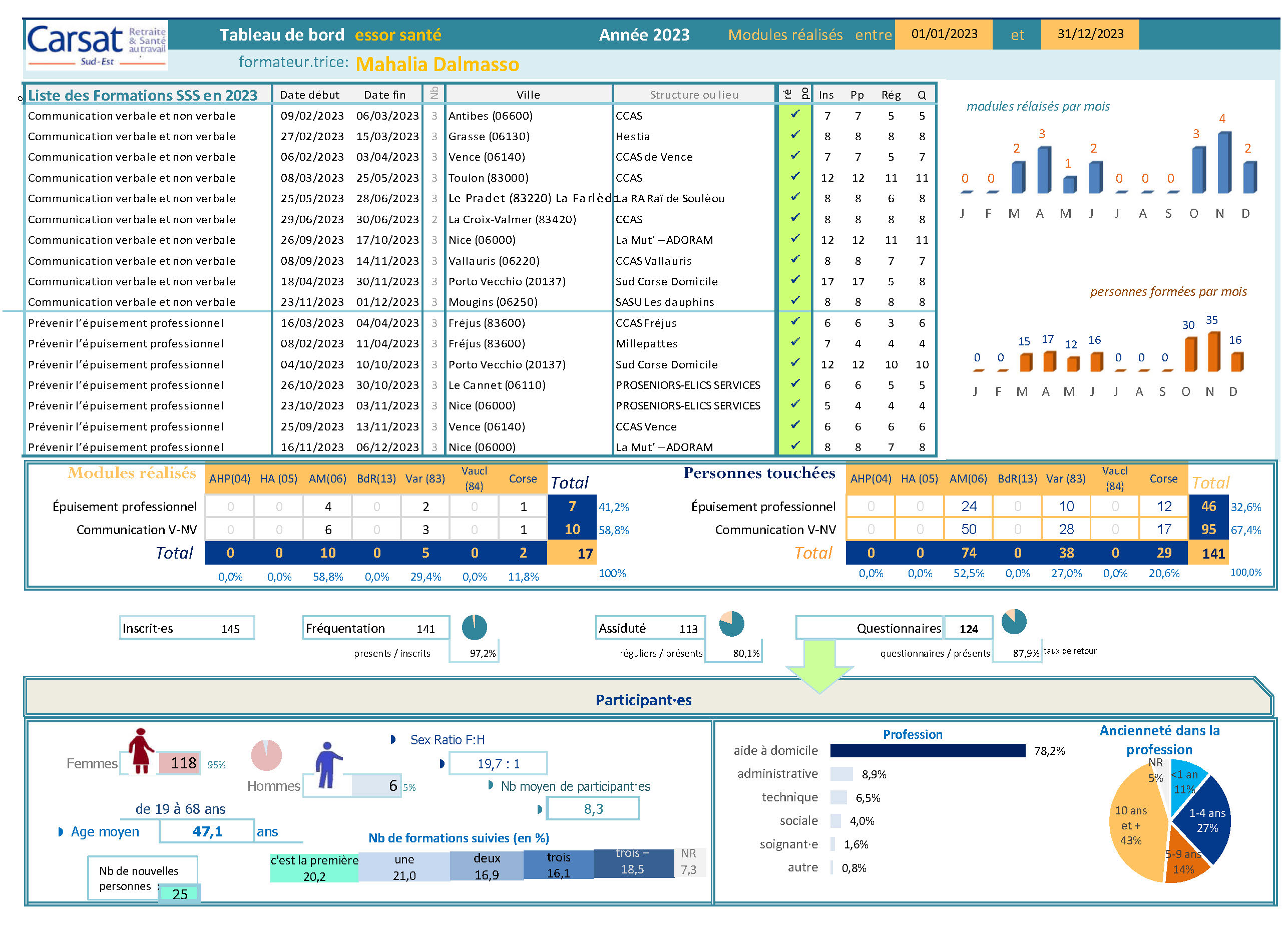Viewport: 1288px width, 927px height.
Task: Click checkmark for Grasse (06130) row
Action: (795, 135)
